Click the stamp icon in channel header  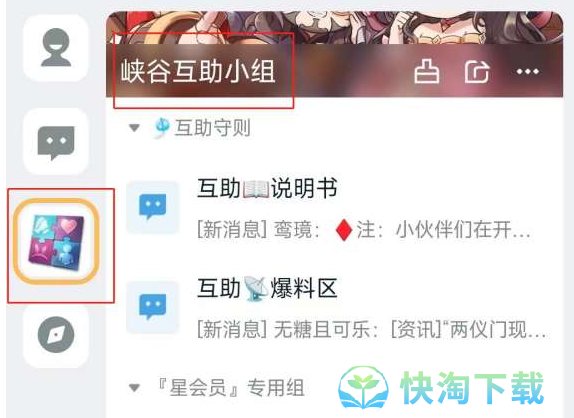tap(427, 71)
